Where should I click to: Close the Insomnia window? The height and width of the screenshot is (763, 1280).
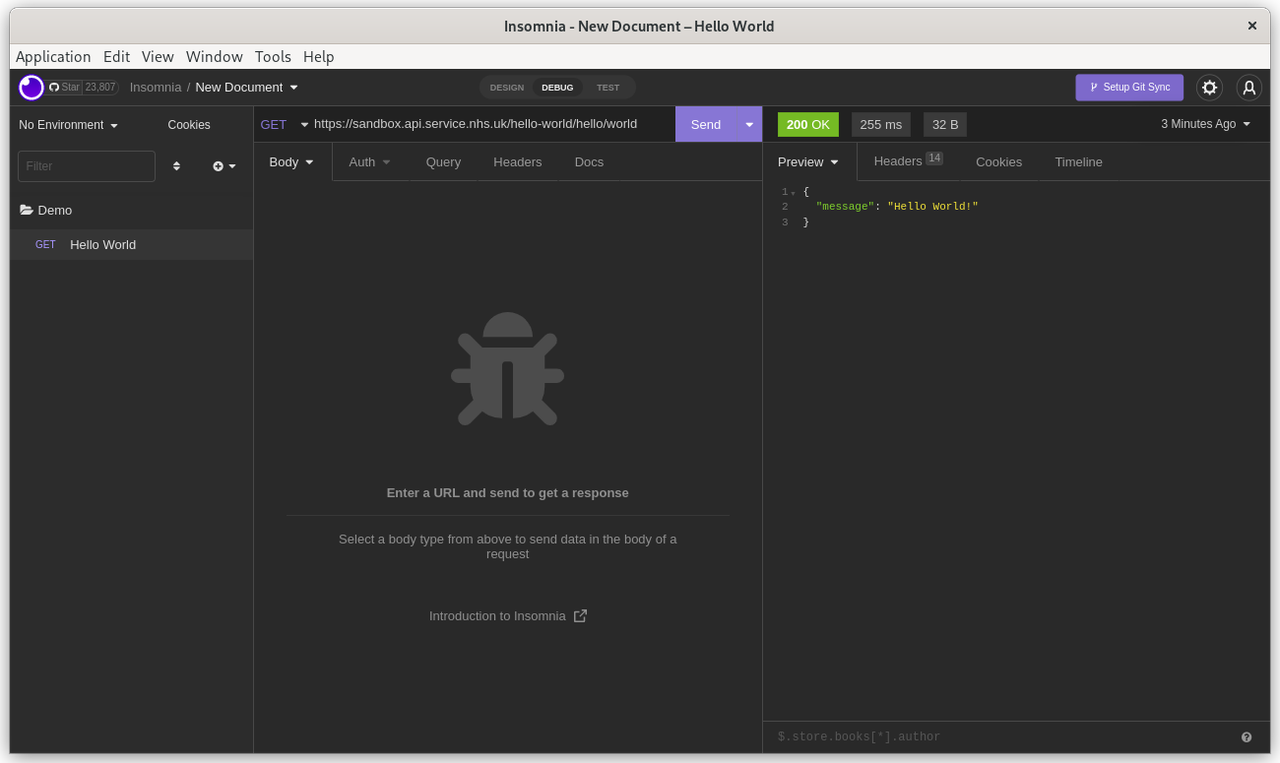[x=1251, y=26]
